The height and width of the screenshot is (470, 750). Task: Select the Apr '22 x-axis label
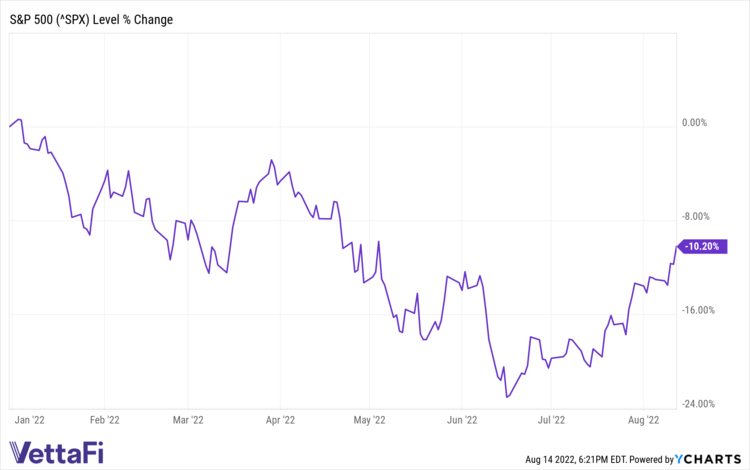coord(281,421)
